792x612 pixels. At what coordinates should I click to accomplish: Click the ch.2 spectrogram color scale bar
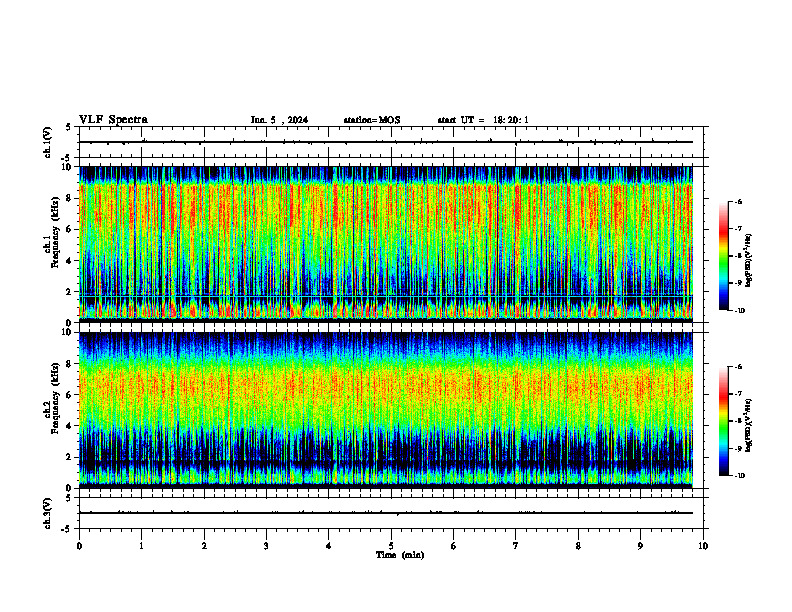724,421
